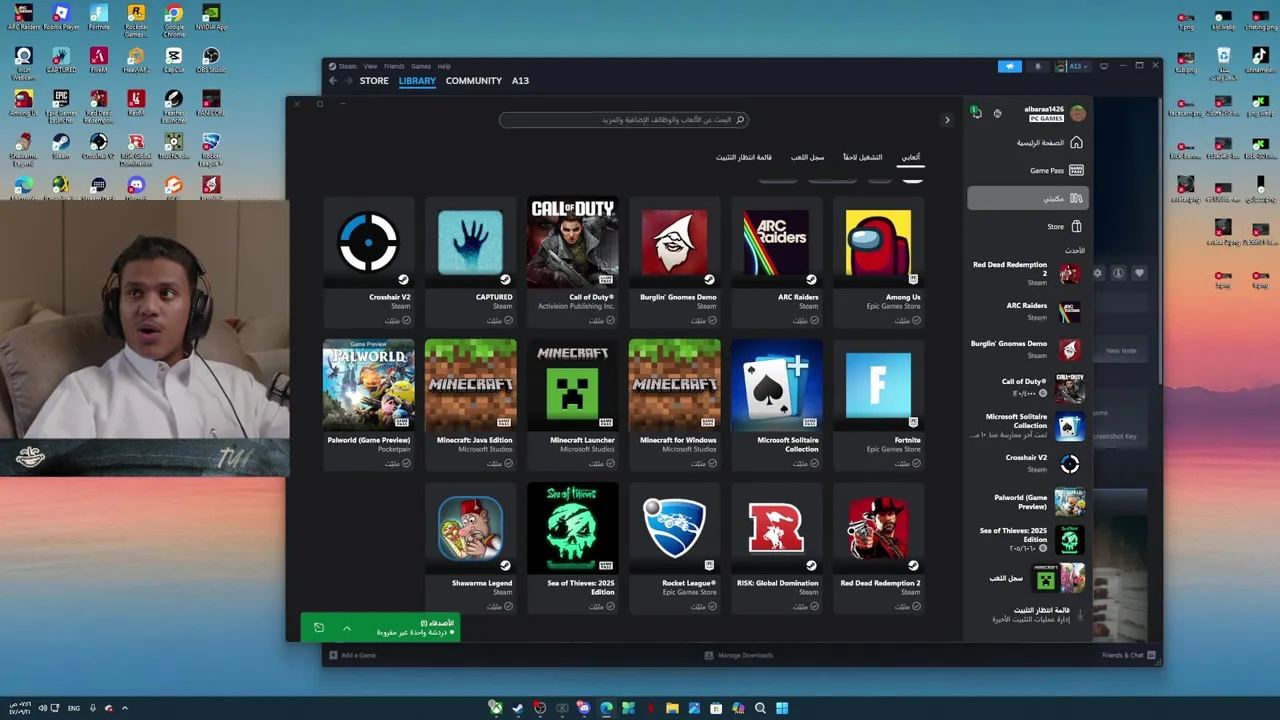Viewport: 1280px width, 720px height.
Task: Open the ARC Raiders tile in the game grid
Action: [x=776, y=262]
